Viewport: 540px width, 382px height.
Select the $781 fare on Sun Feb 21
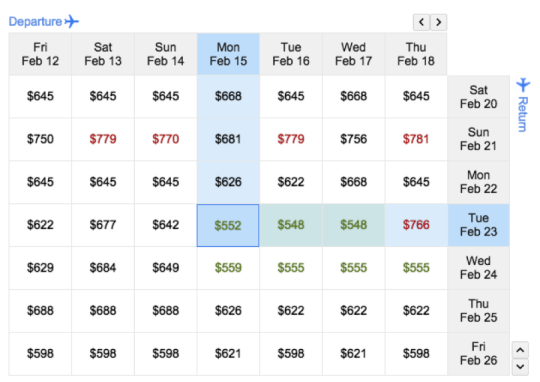416,139
